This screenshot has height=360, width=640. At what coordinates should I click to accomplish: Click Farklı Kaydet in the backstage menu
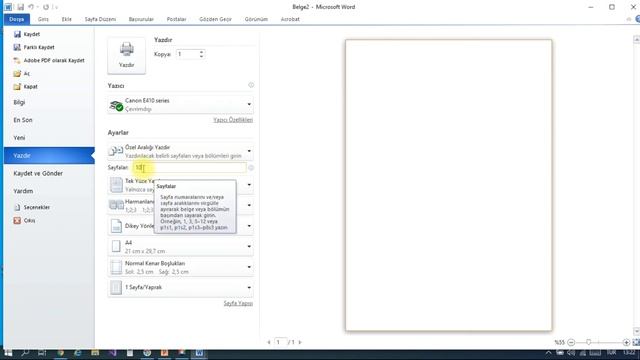coord(34,47)
